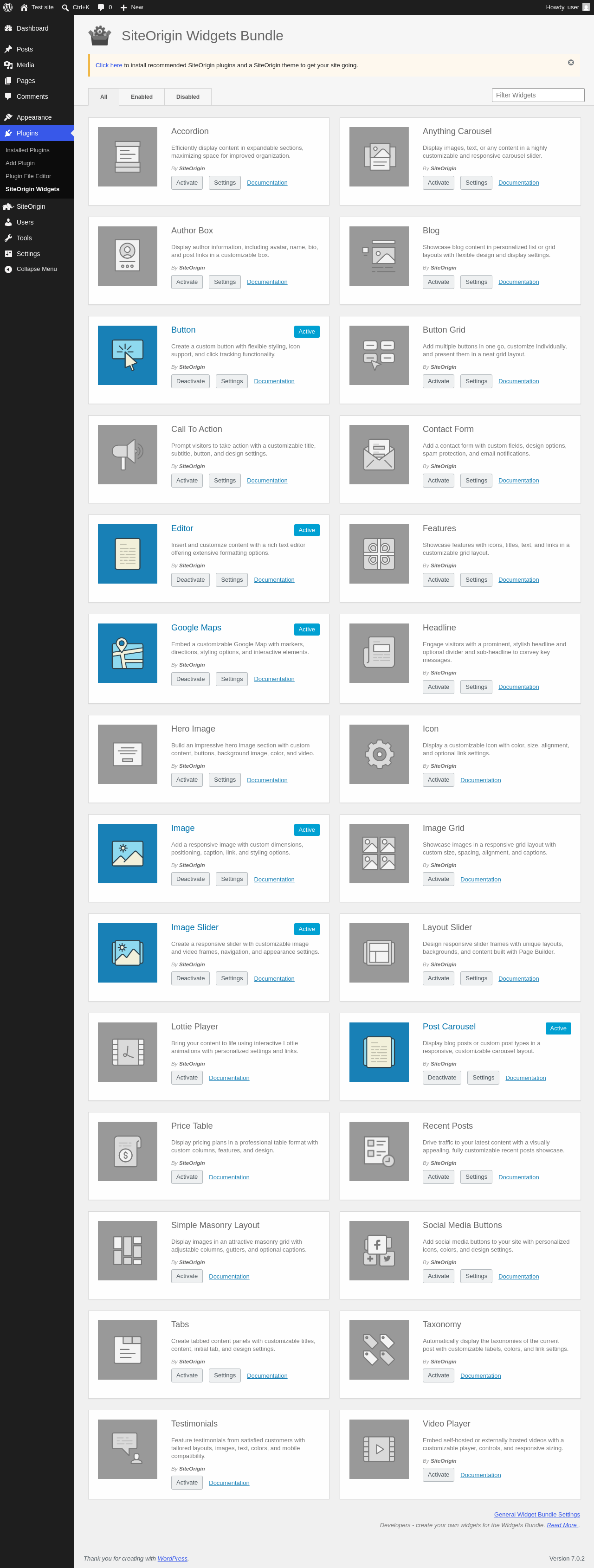Switch to the Enabled tab
Image resolution: width=594 pixels, height=1568 pixels.
[x=142, y=97]
